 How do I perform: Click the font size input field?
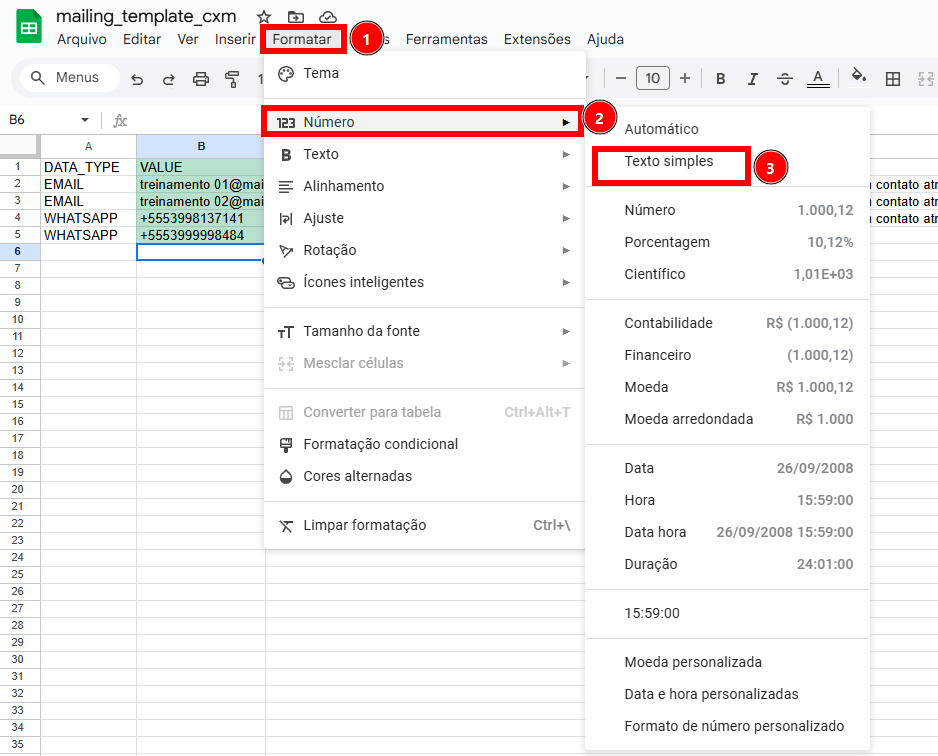(x=652, y=78)
